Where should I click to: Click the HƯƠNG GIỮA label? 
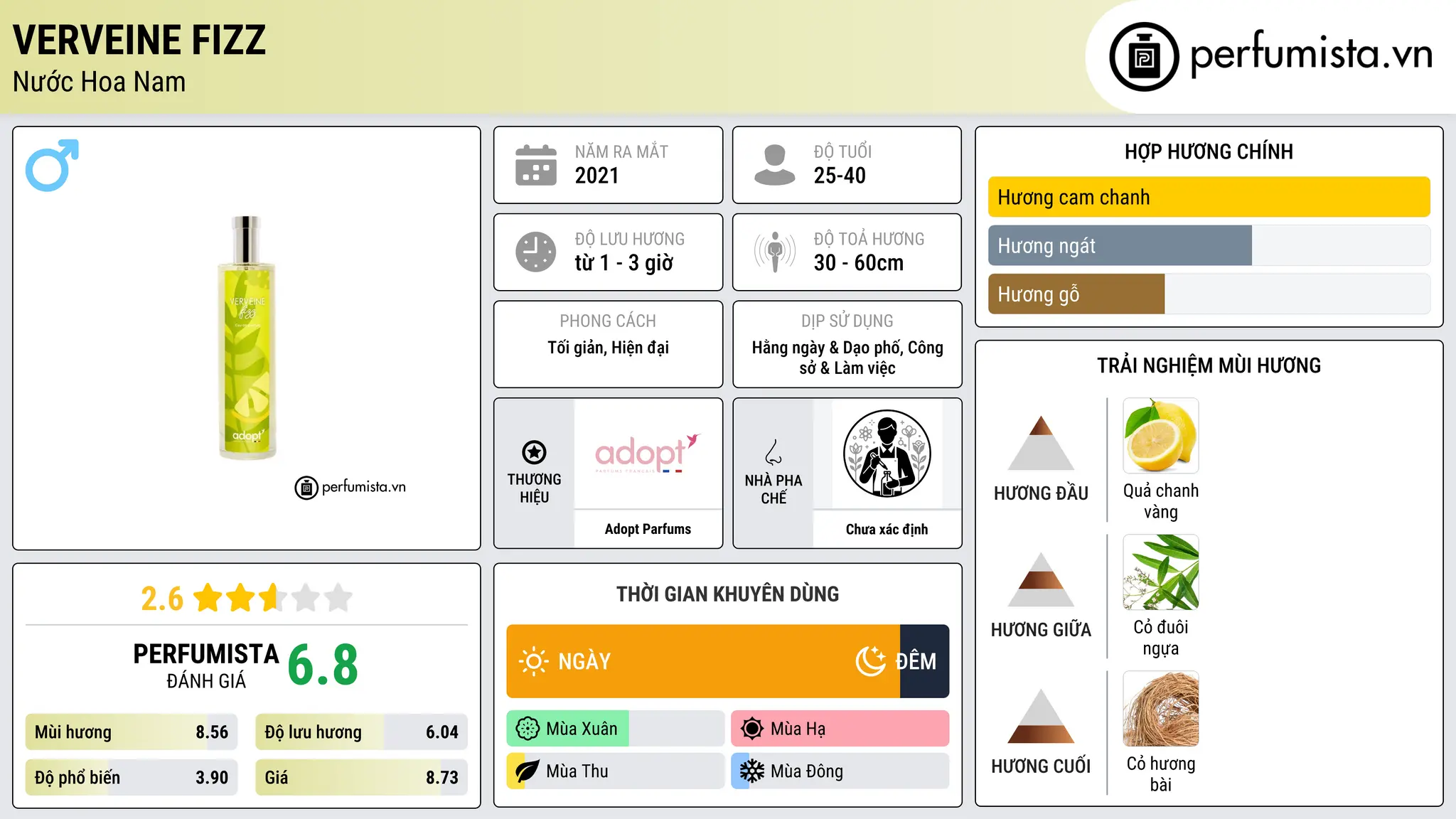(x=1041, y=630)
